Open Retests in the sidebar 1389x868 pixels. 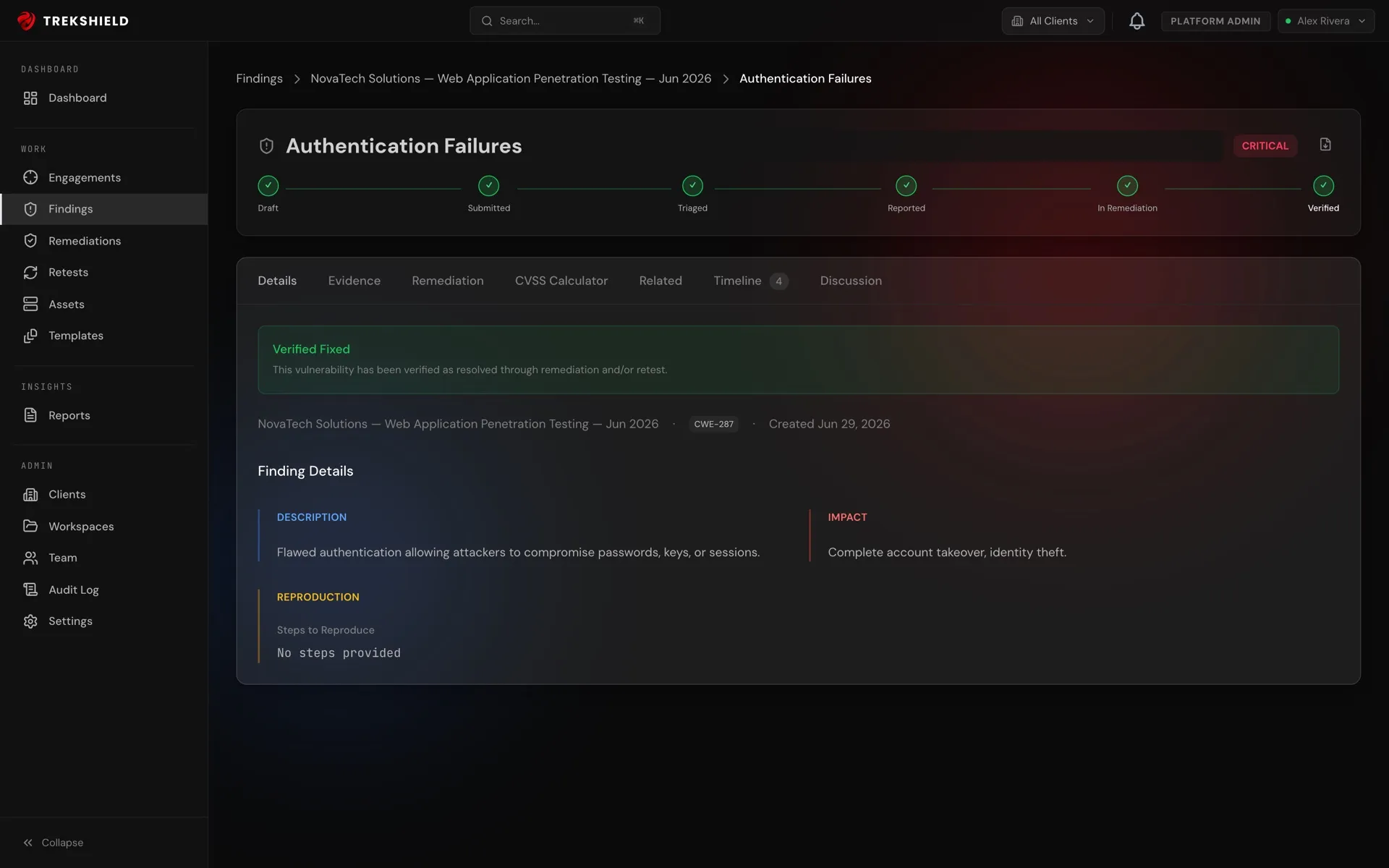(104, 272)
